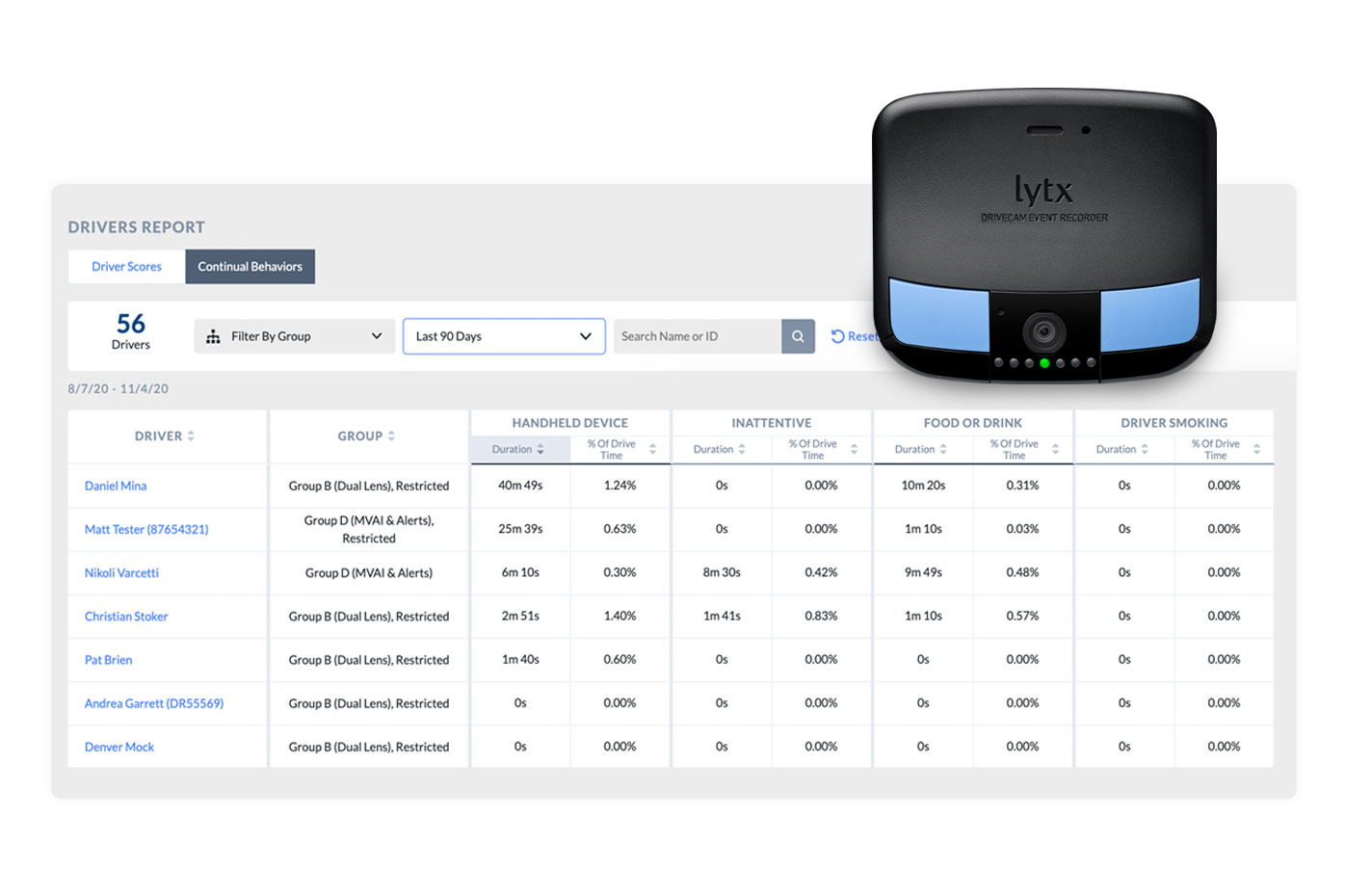Click the Reset link
The image size is (1345, 896).
tap(855, 336)
